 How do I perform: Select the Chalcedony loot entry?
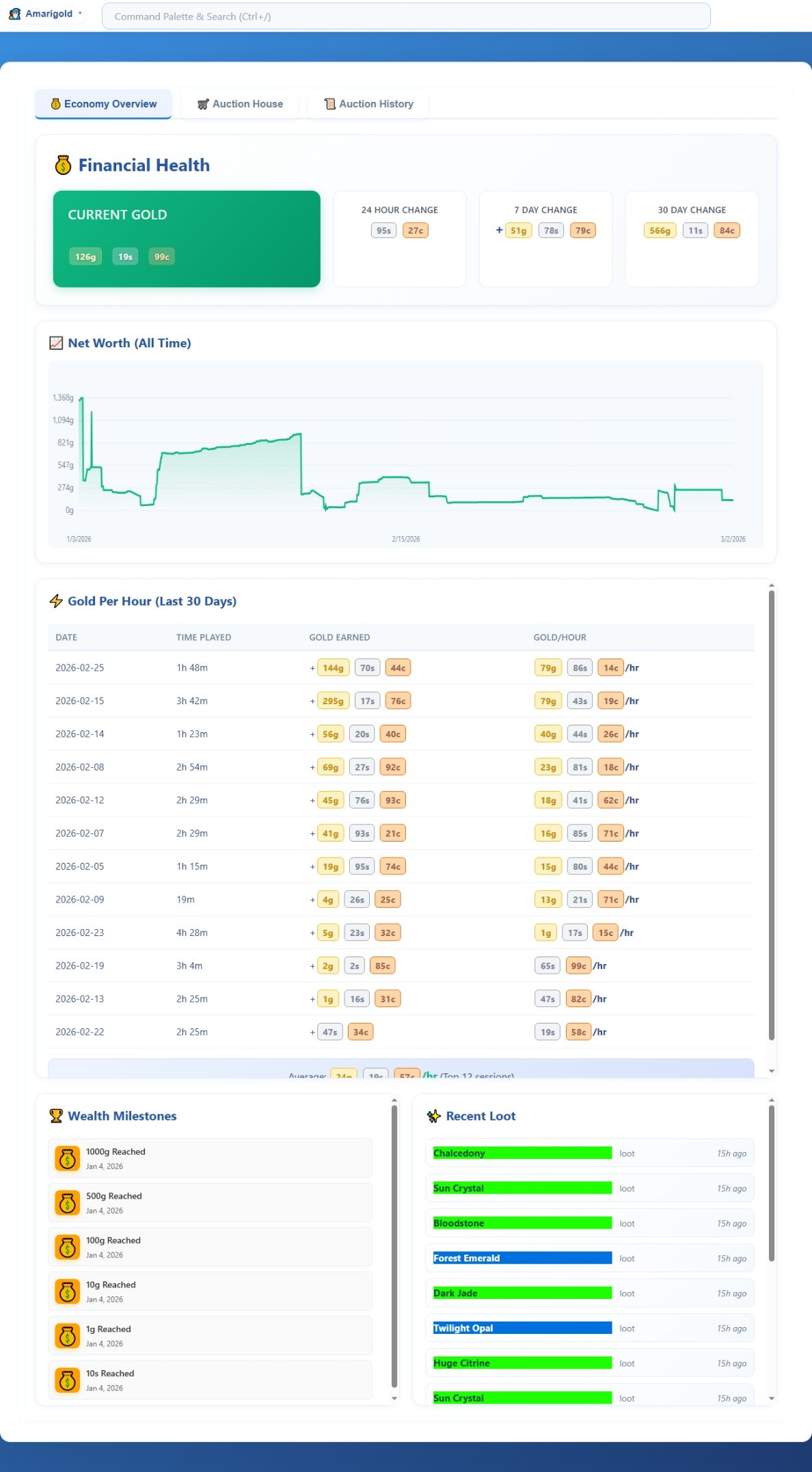(589, 1153)
